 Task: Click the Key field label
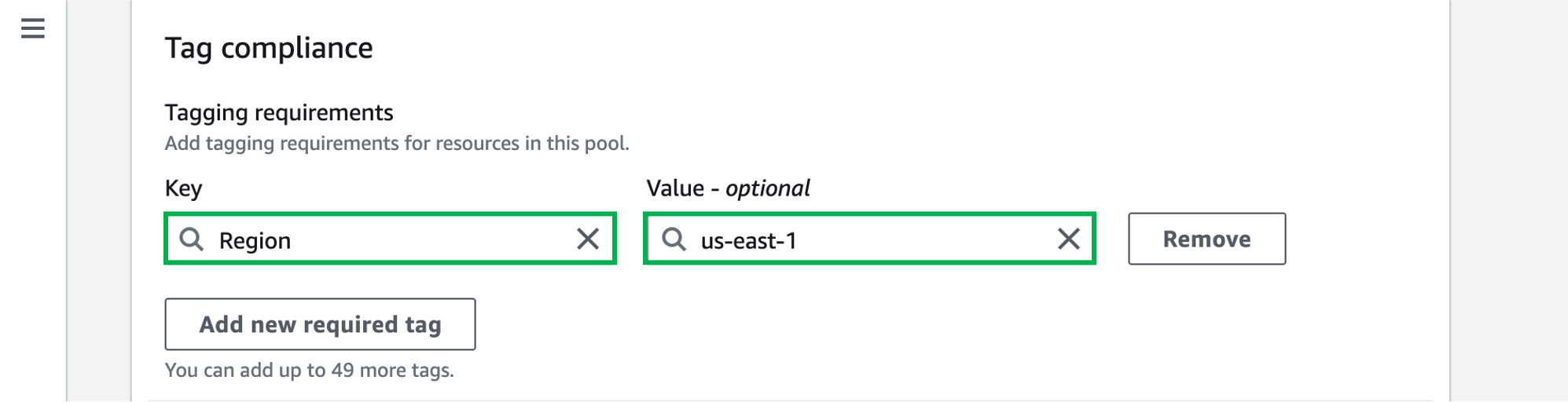[184, 188]
